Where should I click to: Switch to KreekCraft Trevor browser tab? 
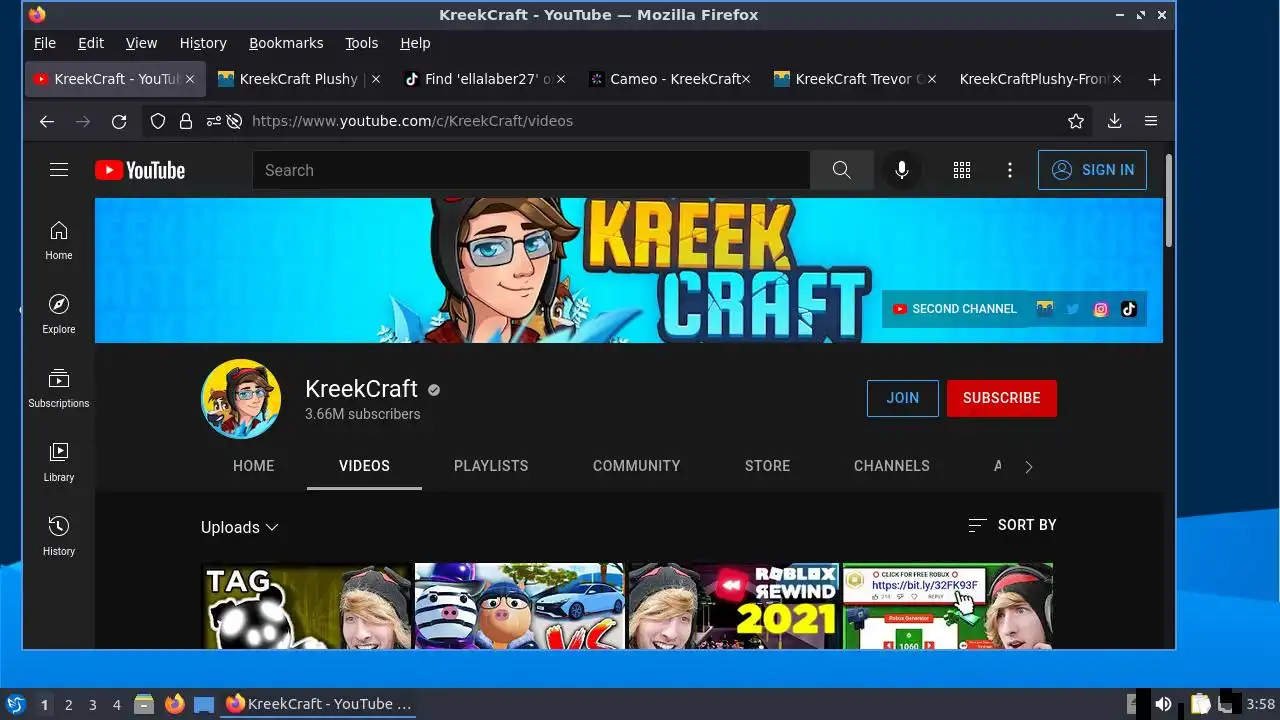point(855,79)
